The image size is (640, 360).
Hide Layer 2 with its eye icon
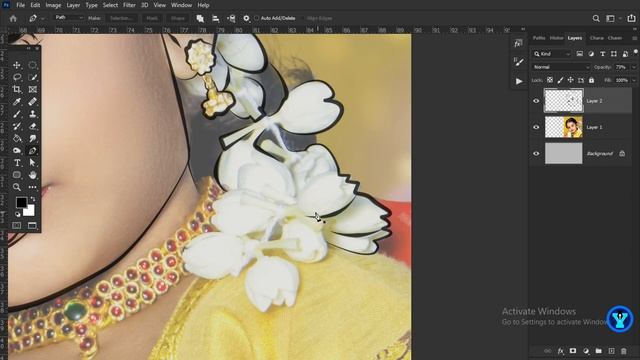tap(536, 101)
